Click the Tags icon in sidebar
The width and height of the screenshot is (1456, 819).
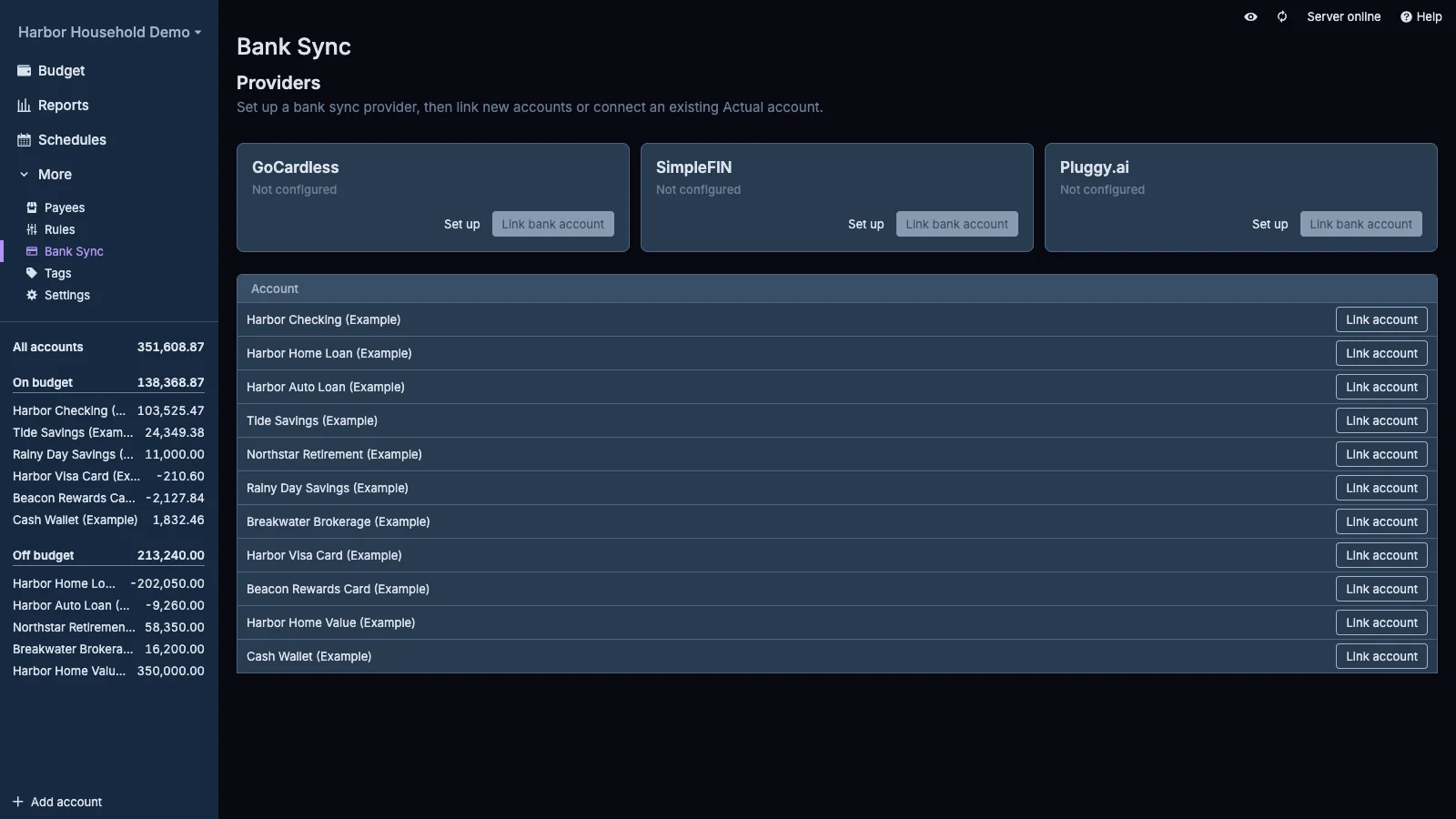(32, 273)
